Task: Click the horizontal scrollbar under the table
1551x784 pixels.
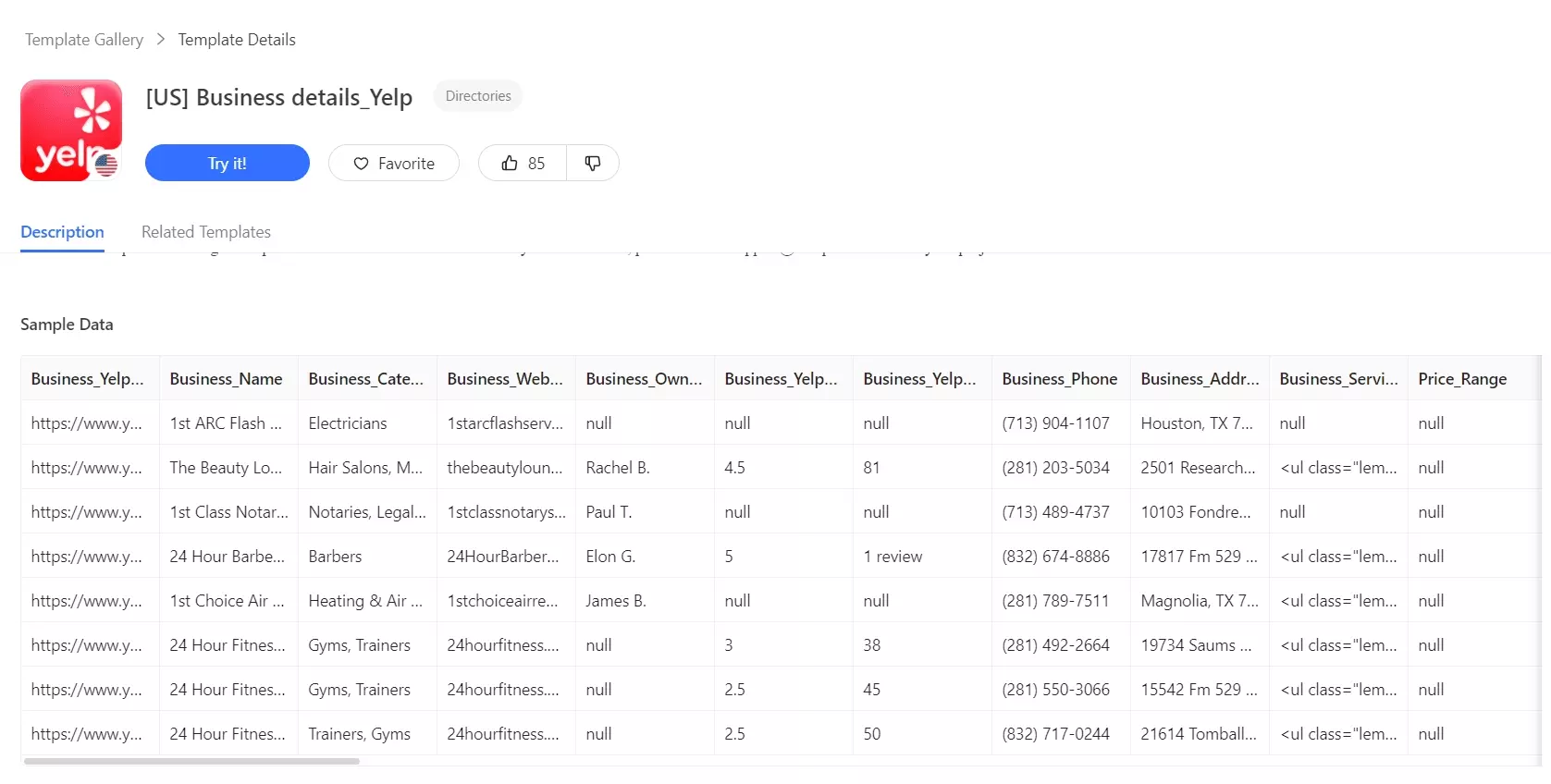Action: click(x=191, y=761)
